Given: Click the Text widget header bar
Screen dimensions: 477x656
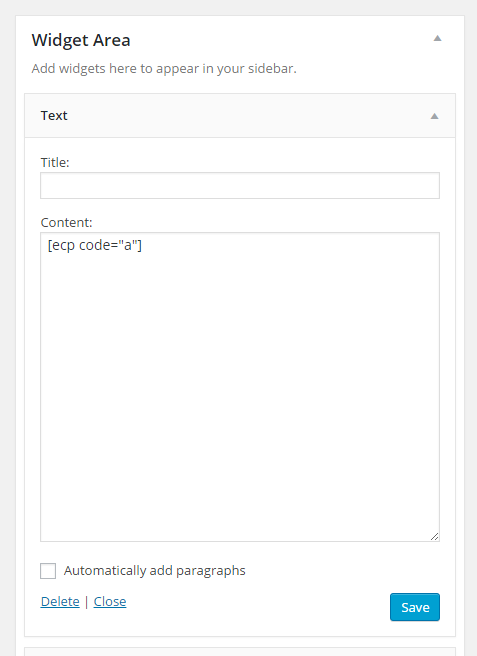Looking at the screenshot, I should (x=240, y=115).
